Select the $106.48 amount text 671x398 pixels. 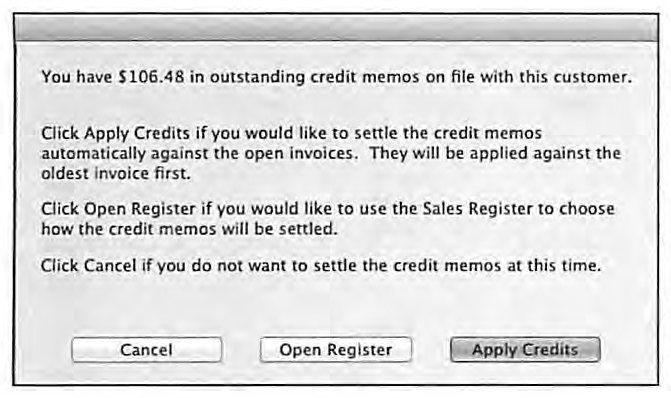click(x=152, y=77)
